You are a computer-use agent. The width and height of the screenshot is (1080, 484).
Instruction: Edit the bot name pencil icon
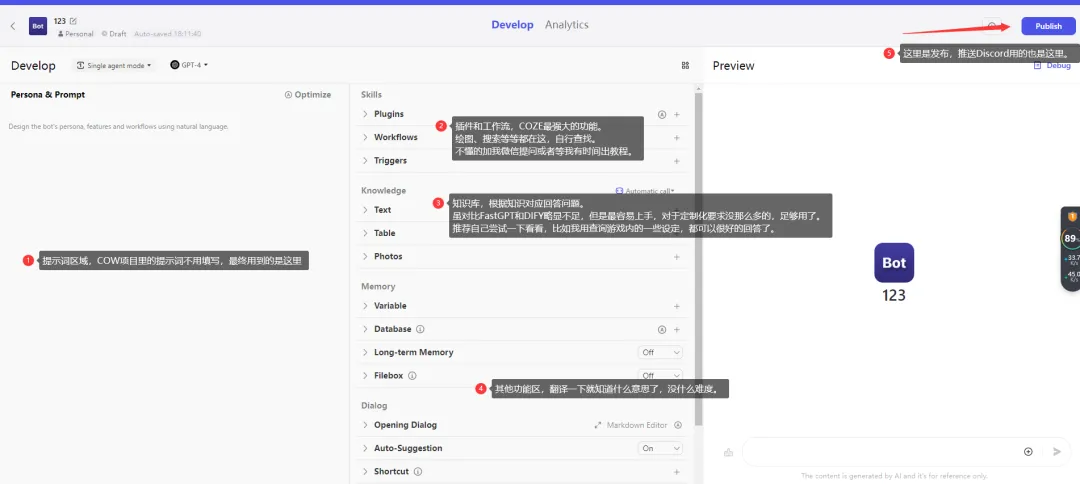click(74, 21)
